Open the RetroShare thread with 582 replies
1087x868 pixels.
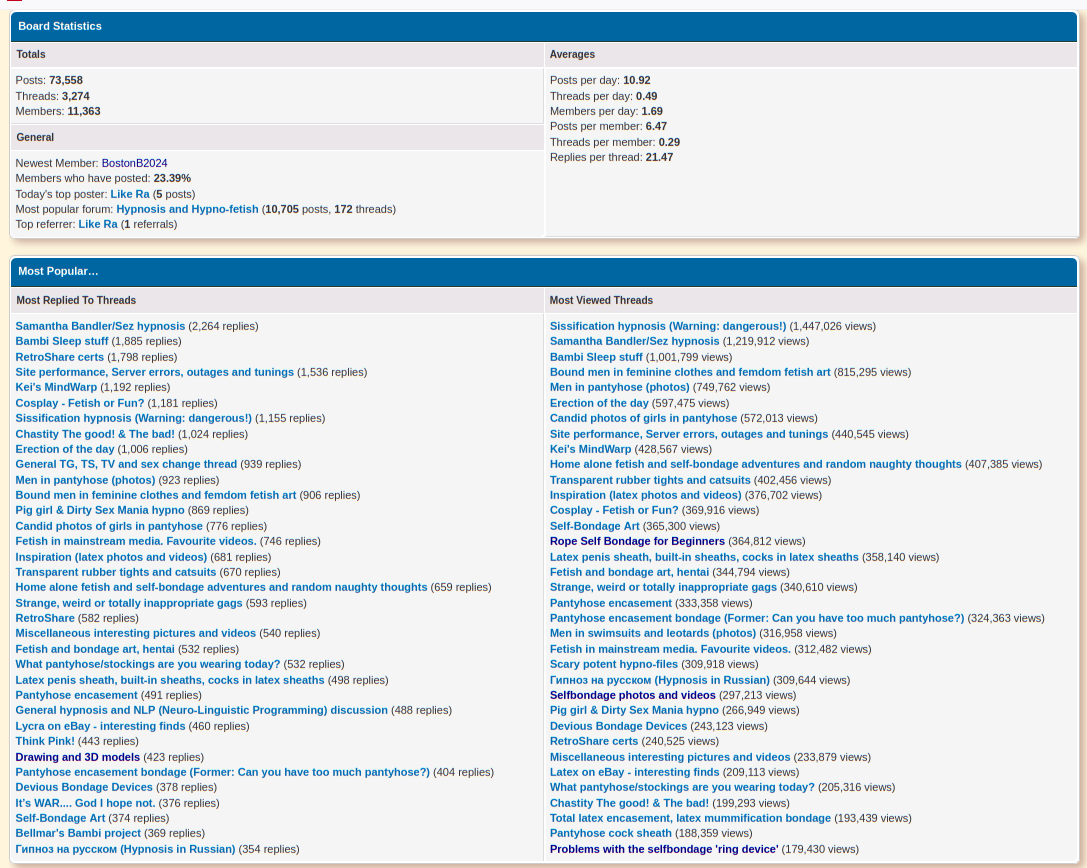[45, 618]
